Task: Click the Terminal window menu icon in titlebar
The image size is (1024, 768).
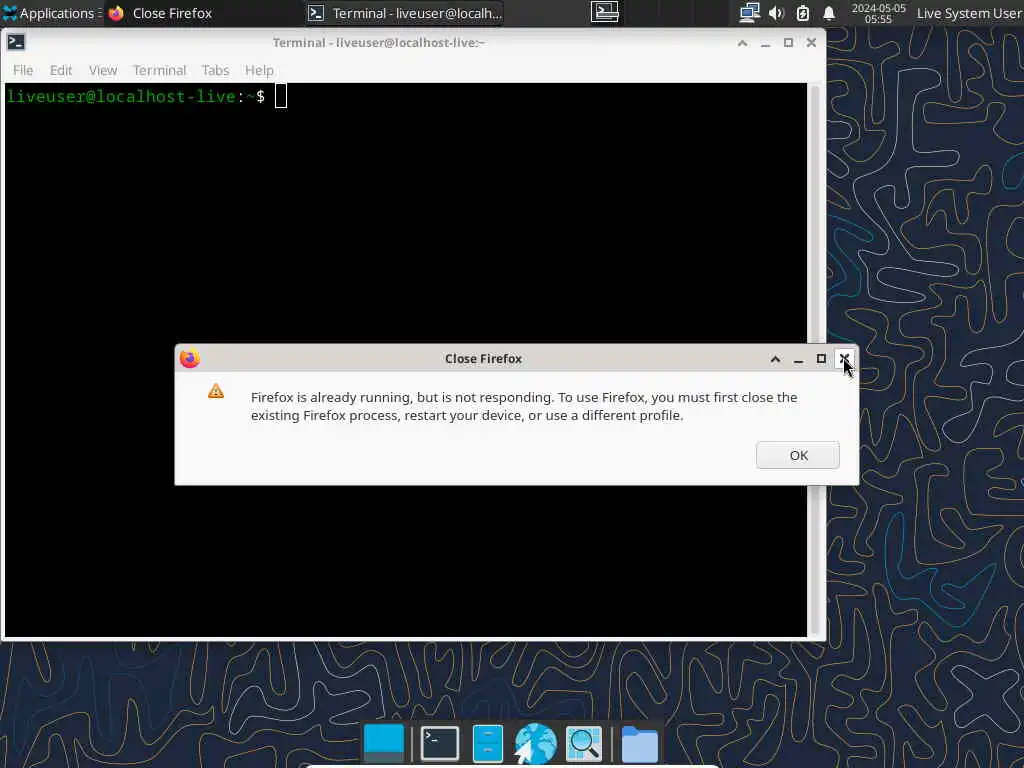Action: [x=16, y=42]
